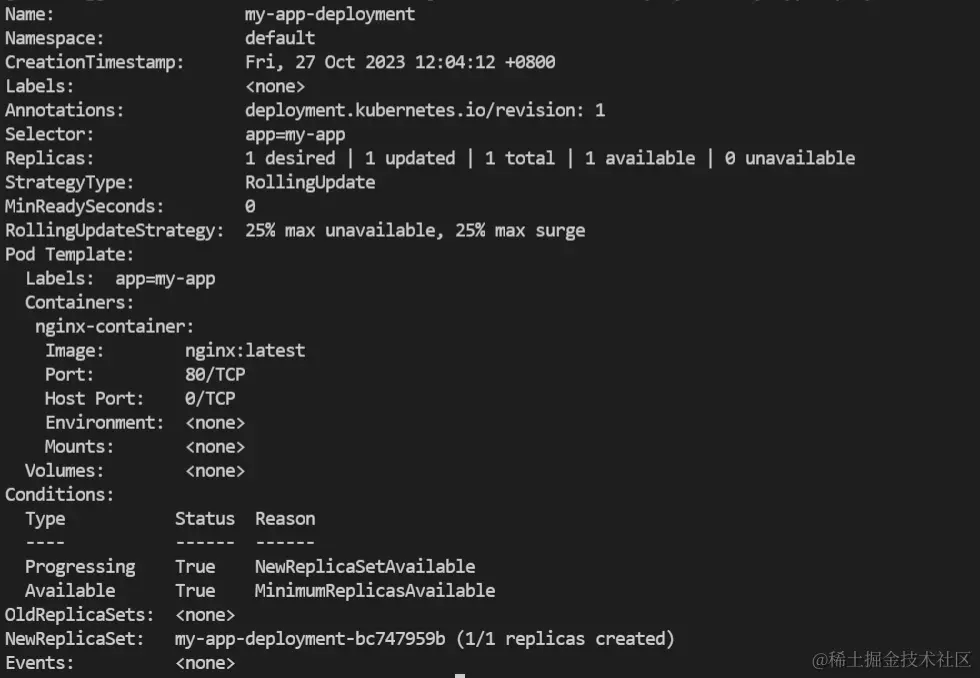
Task: Click the watermark text at bottom right
Action: pyautogui.click(x=891, y=659)
